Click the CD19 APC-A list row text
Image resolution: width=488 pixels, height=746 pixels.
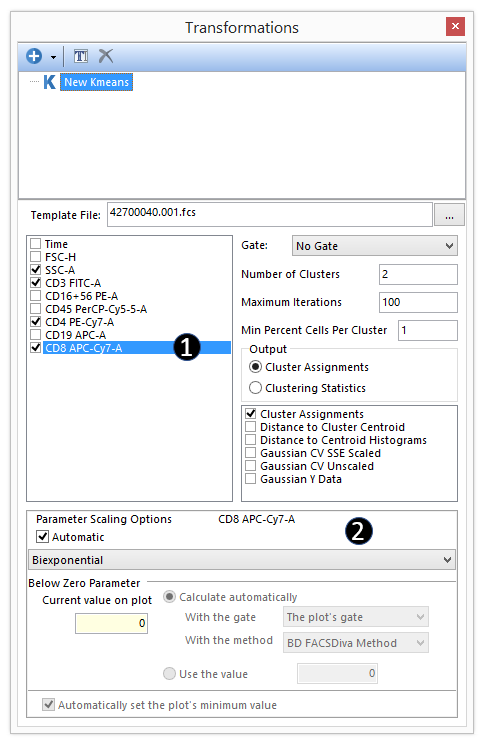click(76, 335)
